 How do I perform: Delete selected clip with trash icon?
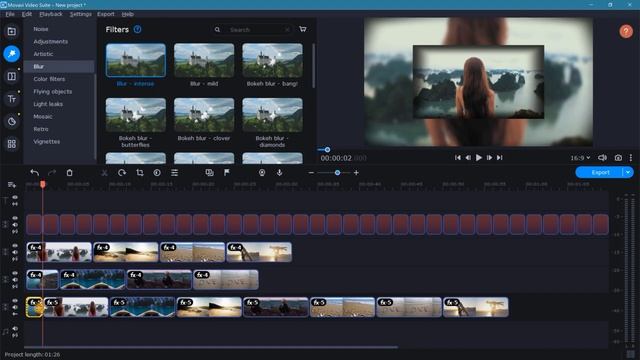point(69,173)
